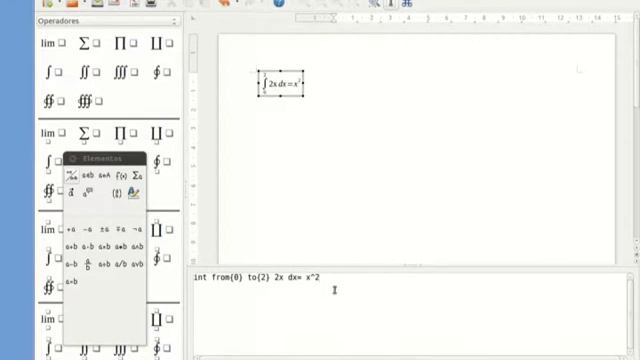Insert triple integral with both limits
The height and width of the screenshot is (360, 640).
tap(126, 349)
